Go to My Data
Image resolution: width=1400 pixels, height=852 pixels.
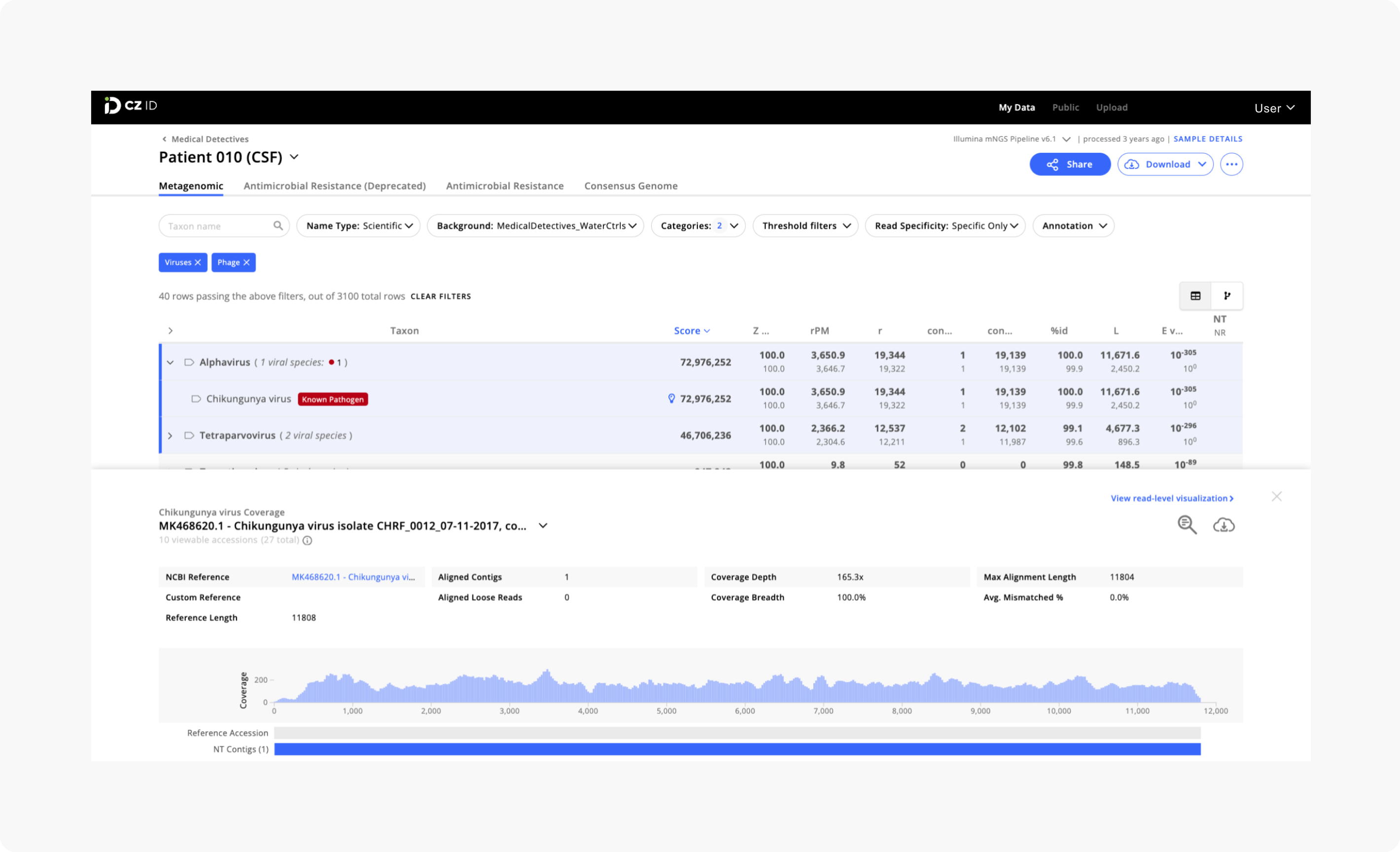point(1016,107)
